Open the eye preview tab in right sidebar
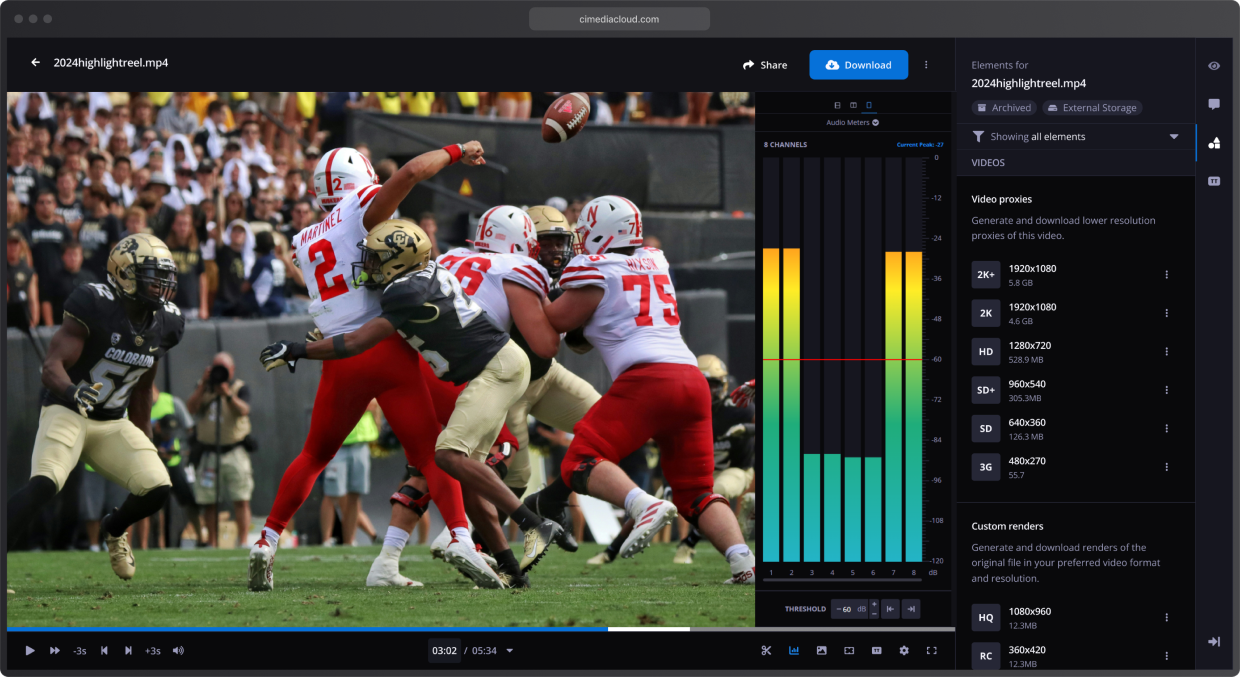Image resolution: width=1240 pixels, height=677 pixels. 1214,66
